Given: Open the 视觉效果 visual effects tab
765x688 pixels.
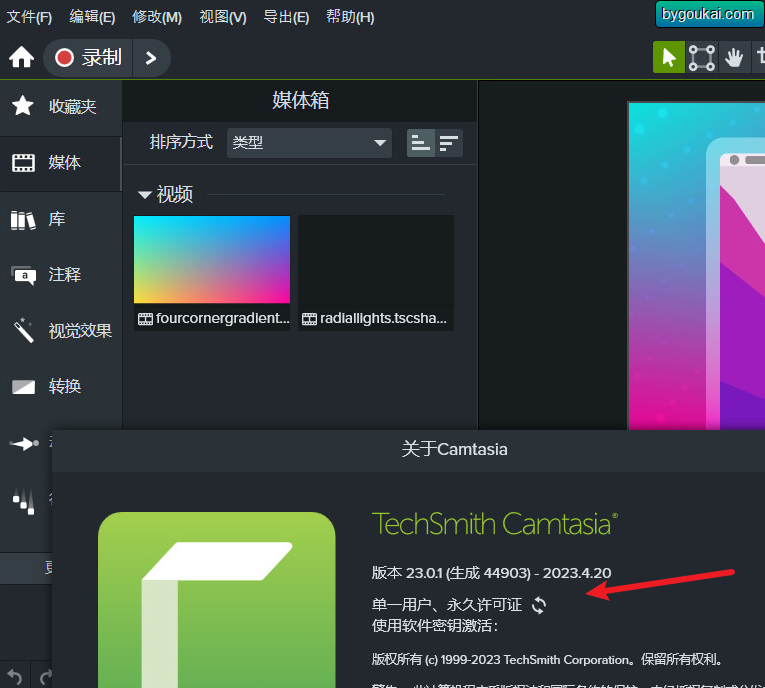Looking at the screenshot, I should [60, 331].
